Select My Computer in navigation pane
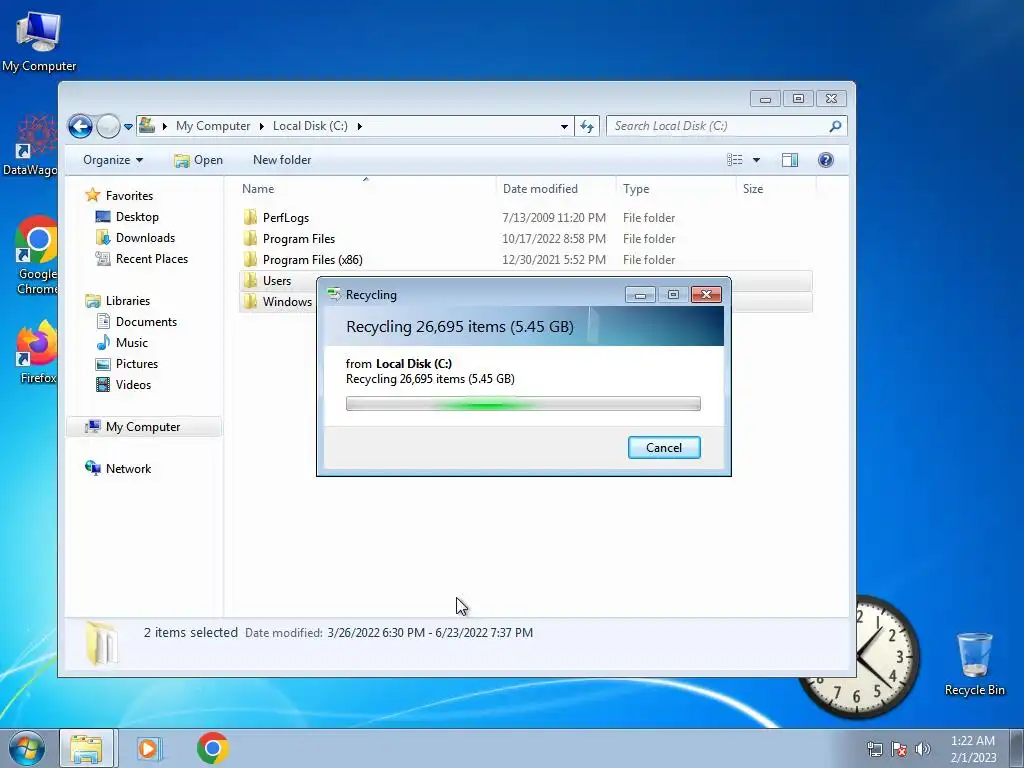 [x=143, y=427]
